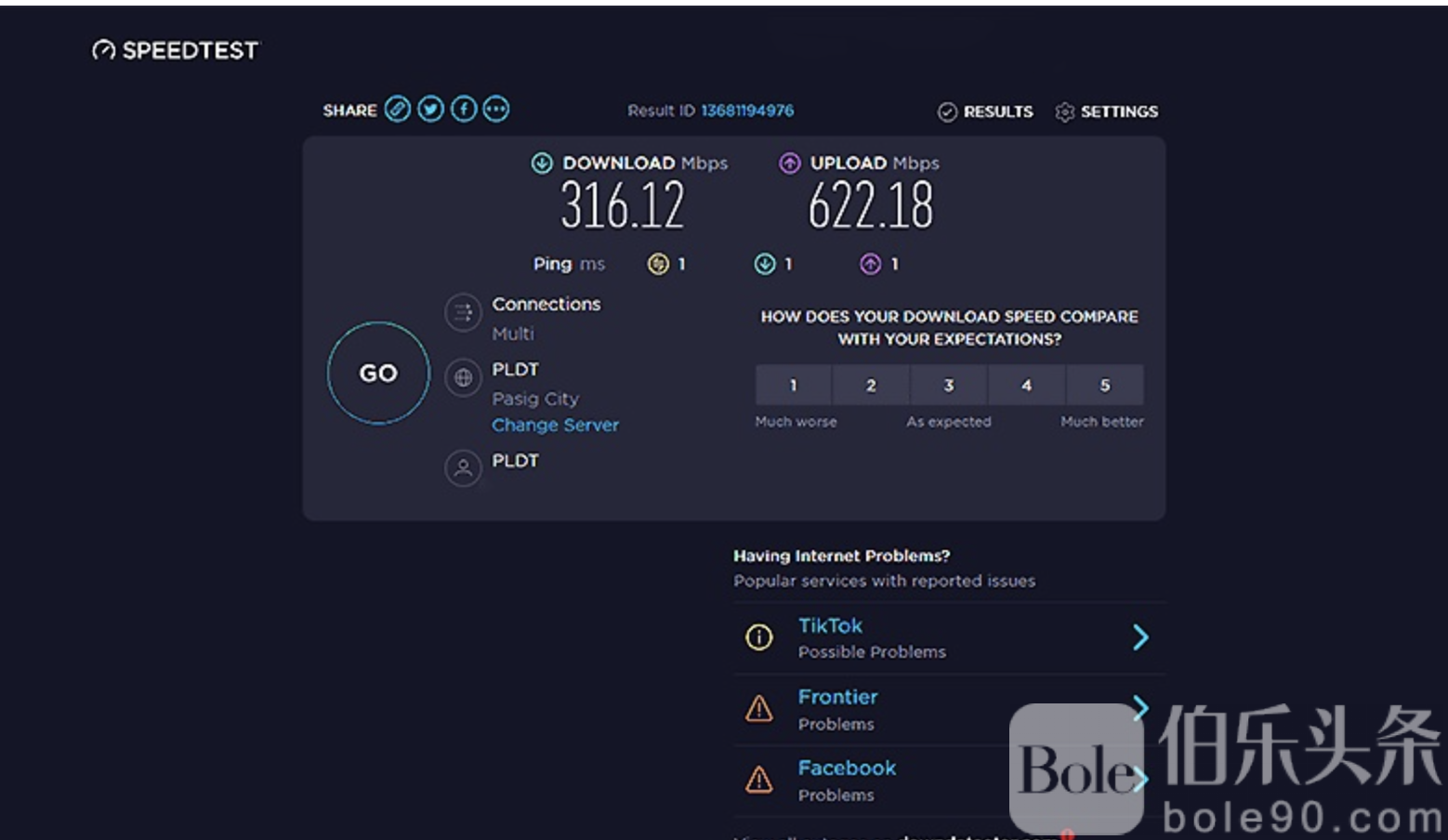Open Result ID 13681194976 link
This screenshot has width=1448, height=840.
coord(747,111)
